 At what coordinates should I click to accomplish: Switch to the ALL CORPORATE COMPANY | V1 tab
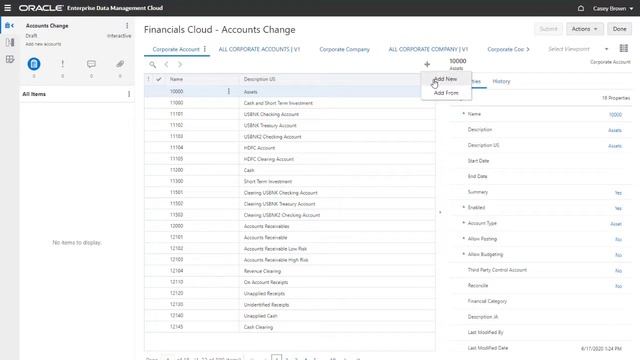coord(428,49)
